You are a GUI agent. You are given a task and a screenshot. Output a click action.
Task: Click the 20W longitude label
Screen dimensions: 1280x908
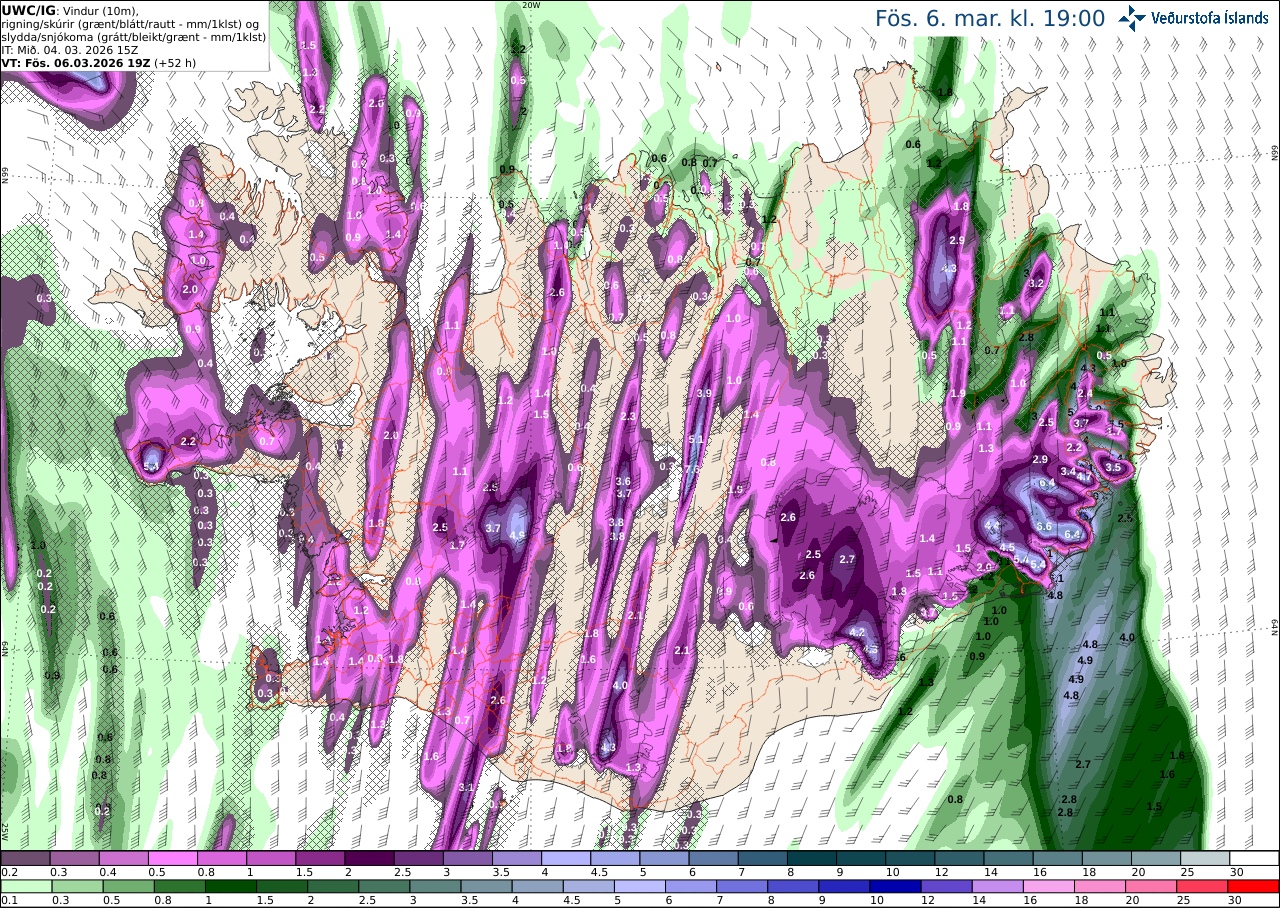[530, 5]
